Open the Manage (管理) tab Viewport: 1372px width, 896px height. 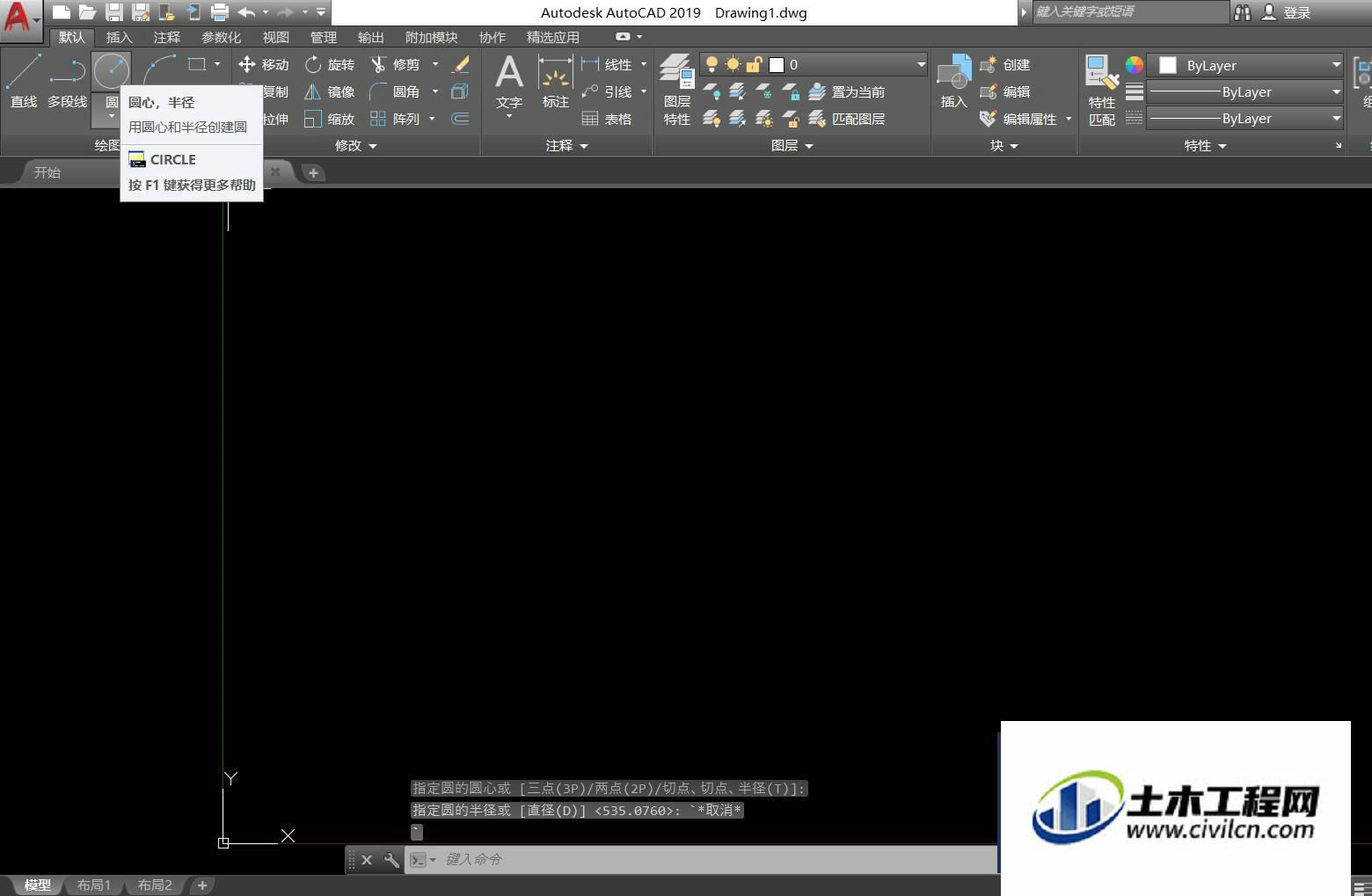[x=323, y=37]
